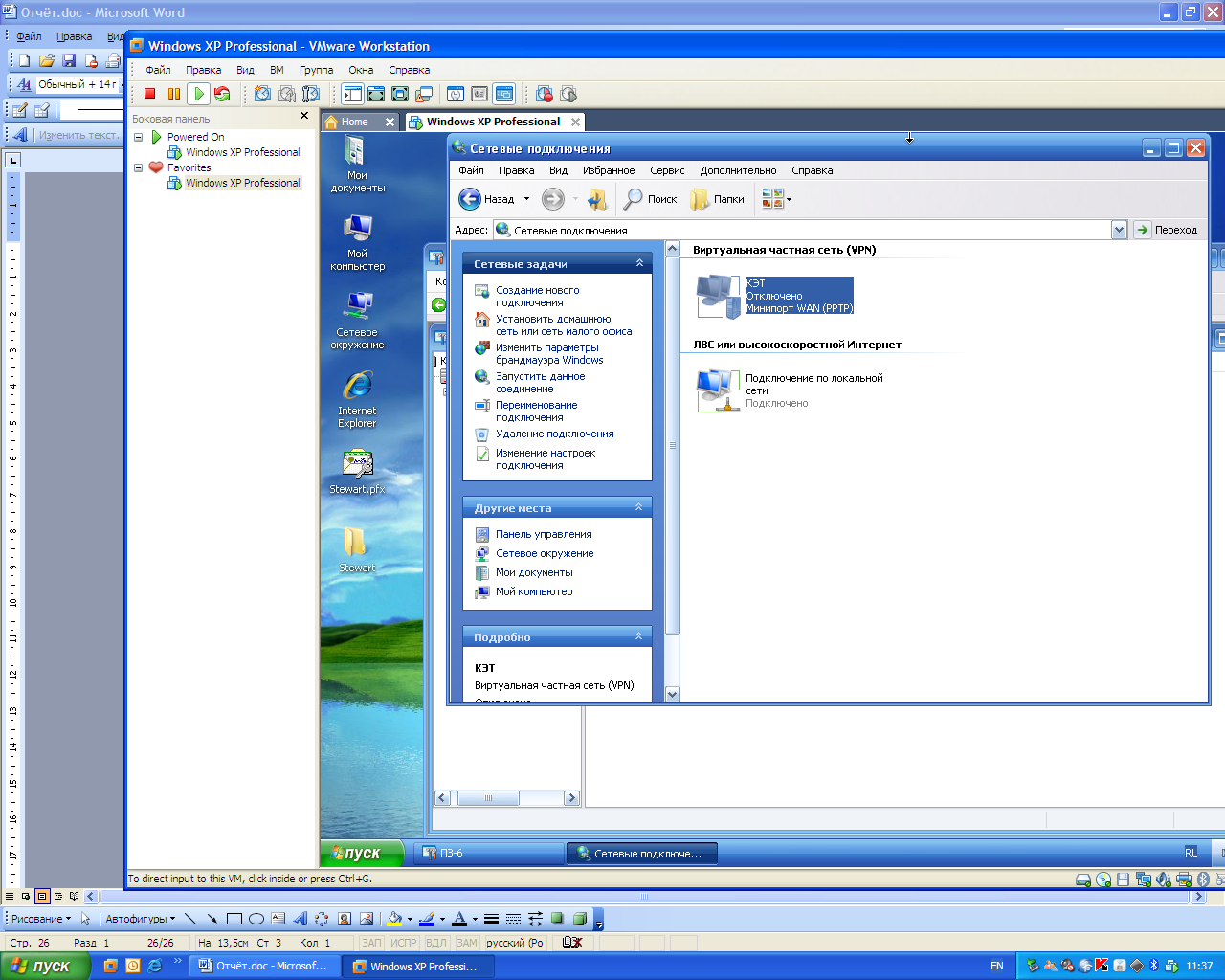Click Удаление подключения link
1225x980 pixels.
tap(554, 434)
